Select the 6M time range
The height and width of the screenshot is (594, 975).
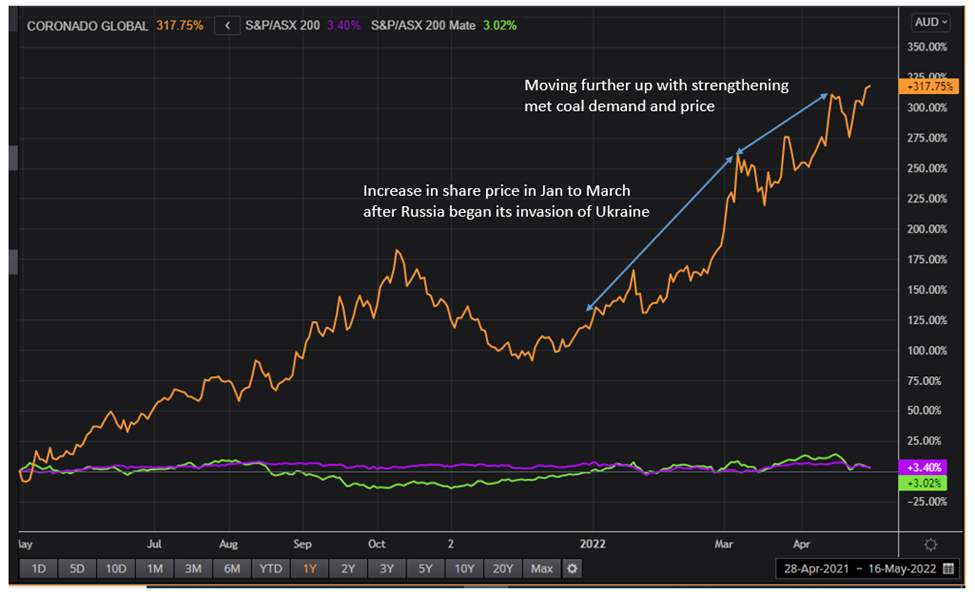232,568
